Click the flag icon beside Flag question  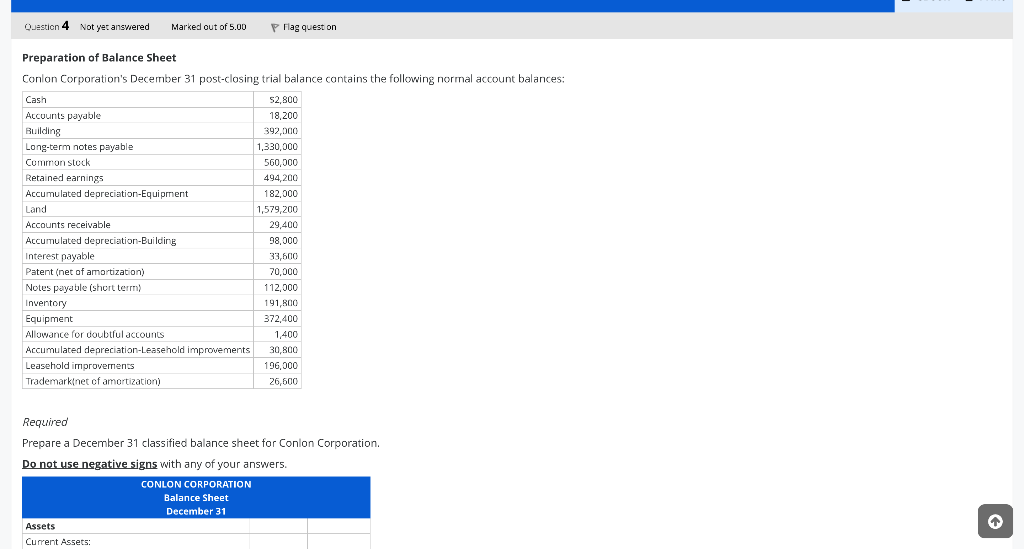(275, 27)
